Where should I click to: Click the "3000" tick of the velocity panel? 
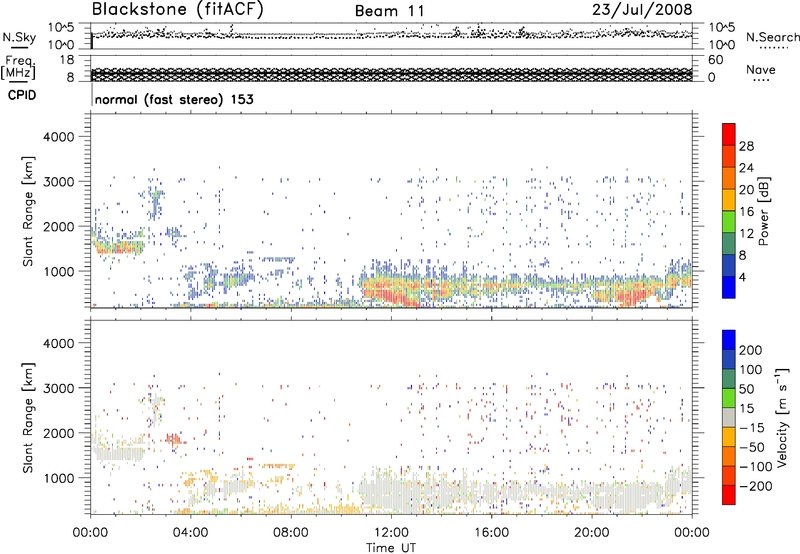pos(58,388)
